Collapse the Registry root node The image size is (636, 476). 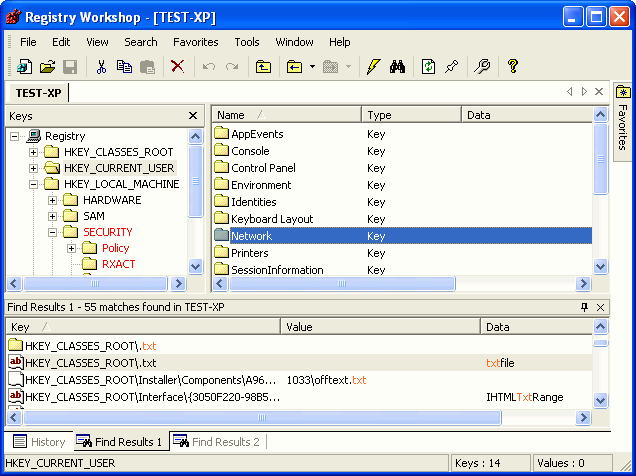point(14,136)
